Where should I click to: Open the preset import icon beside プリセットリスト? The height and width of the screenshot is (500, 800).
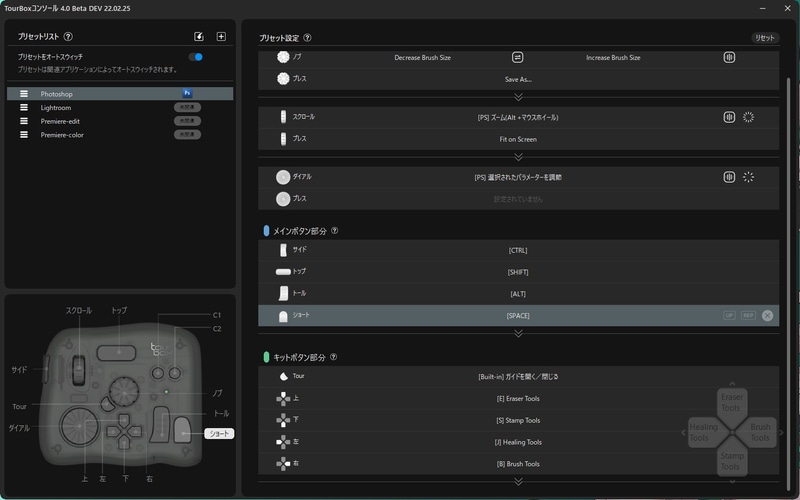(x=199, y=36)
